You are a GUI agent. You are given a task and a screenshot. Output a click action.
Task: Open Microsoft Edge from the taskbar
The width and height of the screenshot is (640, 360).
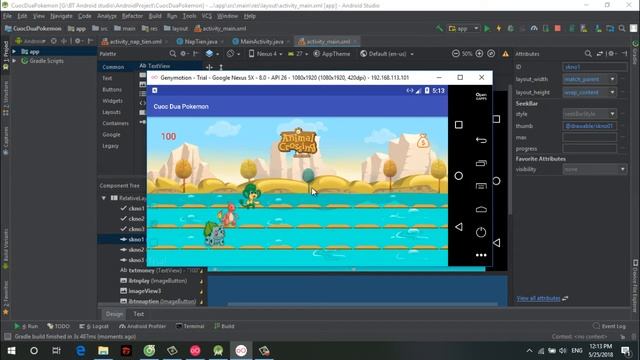click(80, 351)
